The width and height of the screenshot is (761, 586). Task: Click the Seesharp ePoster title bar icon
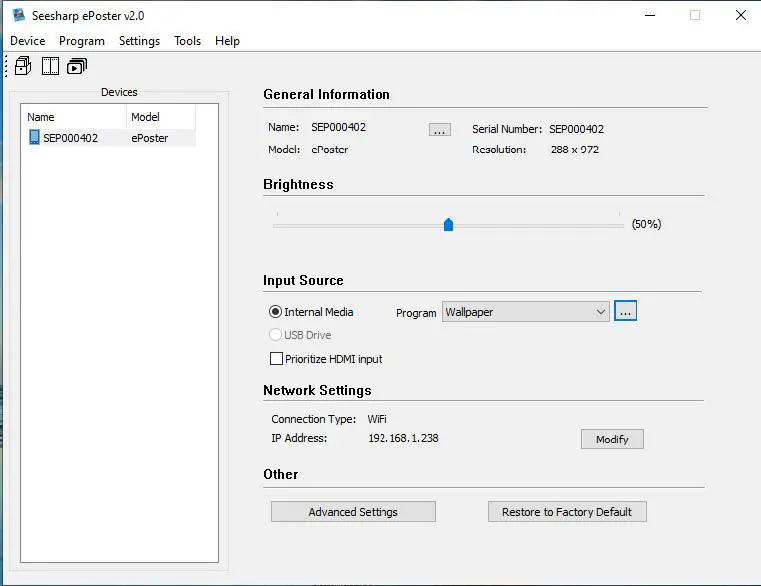coord(18,15)
